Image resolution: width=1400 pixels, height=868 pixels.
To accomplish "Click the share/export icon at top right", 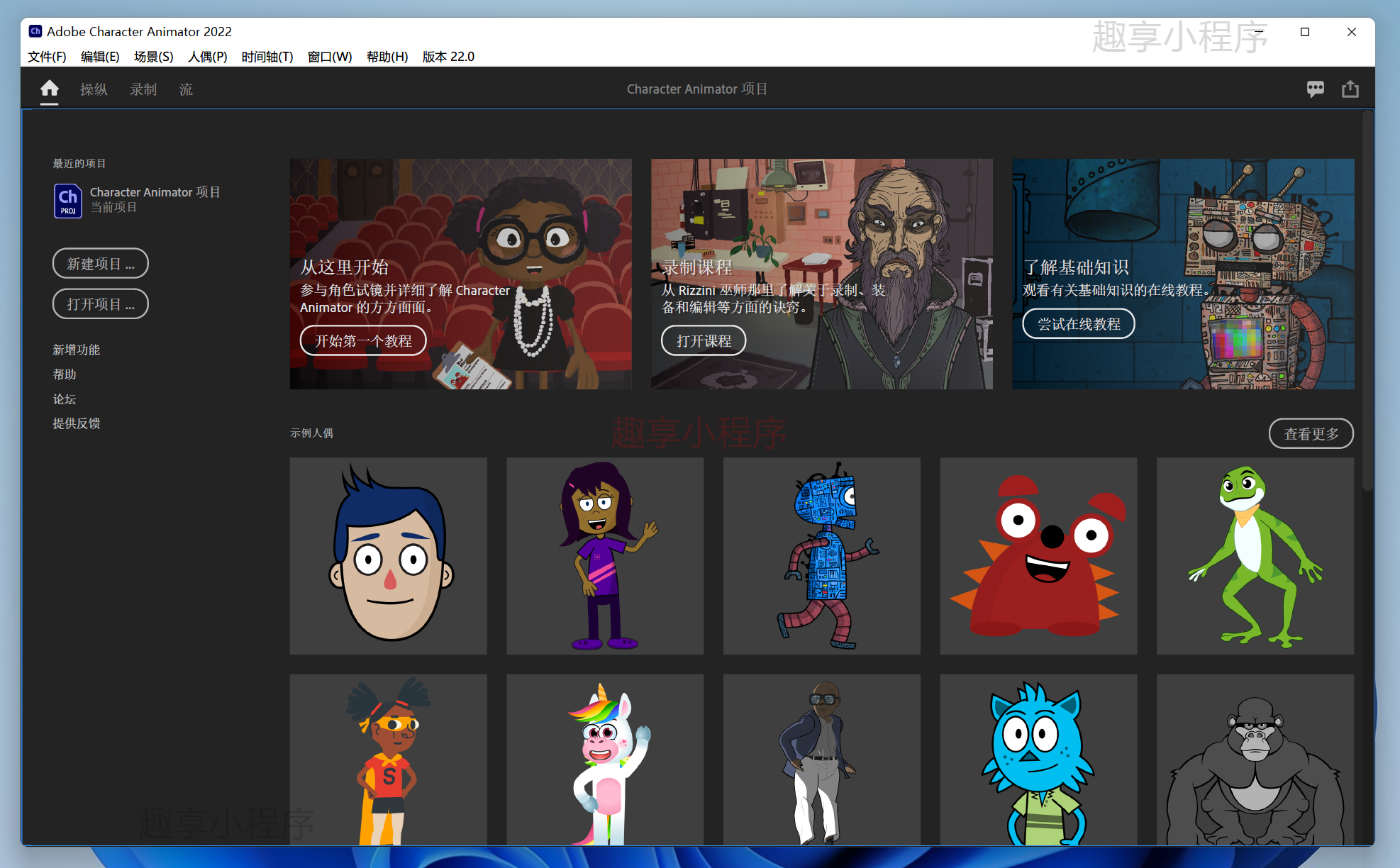I will click(1350, 89).
